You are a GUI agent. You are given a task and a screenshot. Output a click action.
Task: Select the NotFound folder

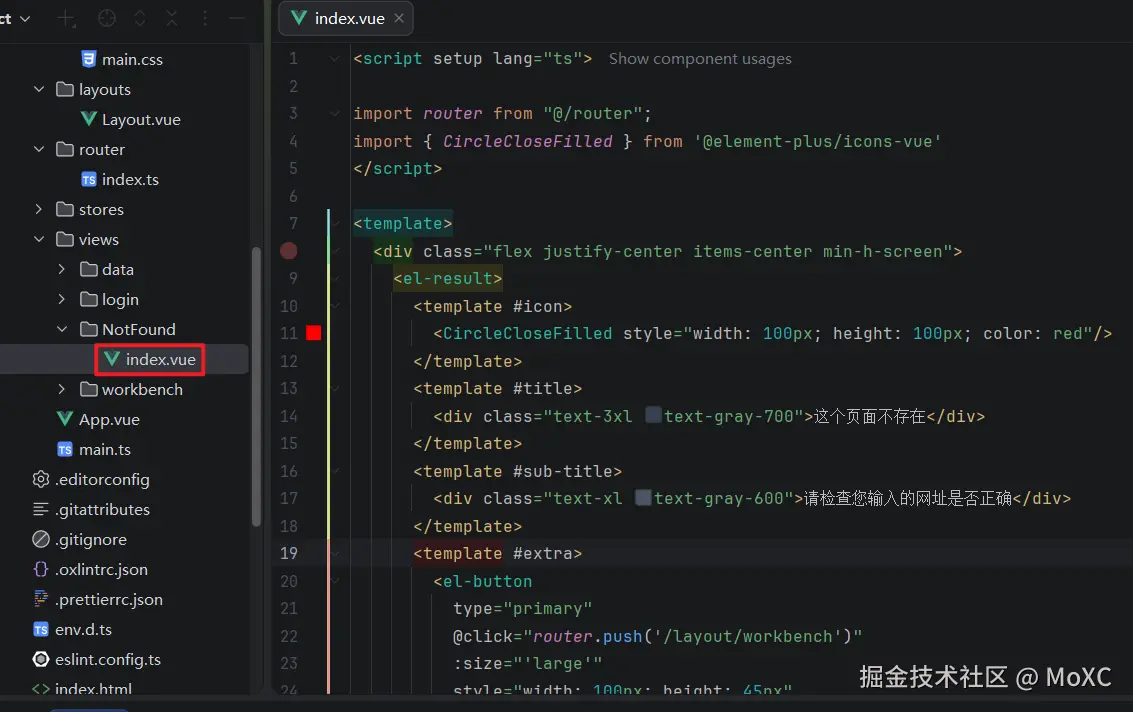click(x=139, y=330)
